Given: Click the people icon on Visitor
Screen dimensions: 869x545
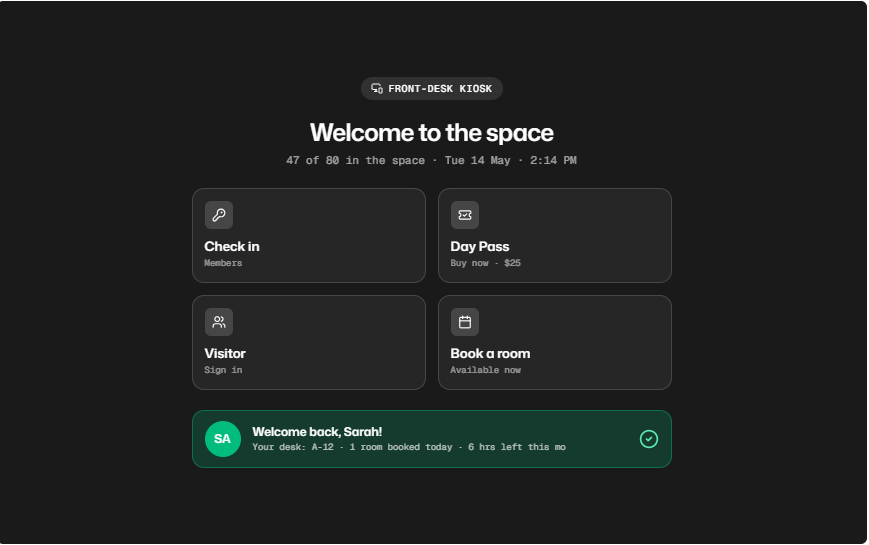Looking at the screenshot, I should click(x=219, y=322).
